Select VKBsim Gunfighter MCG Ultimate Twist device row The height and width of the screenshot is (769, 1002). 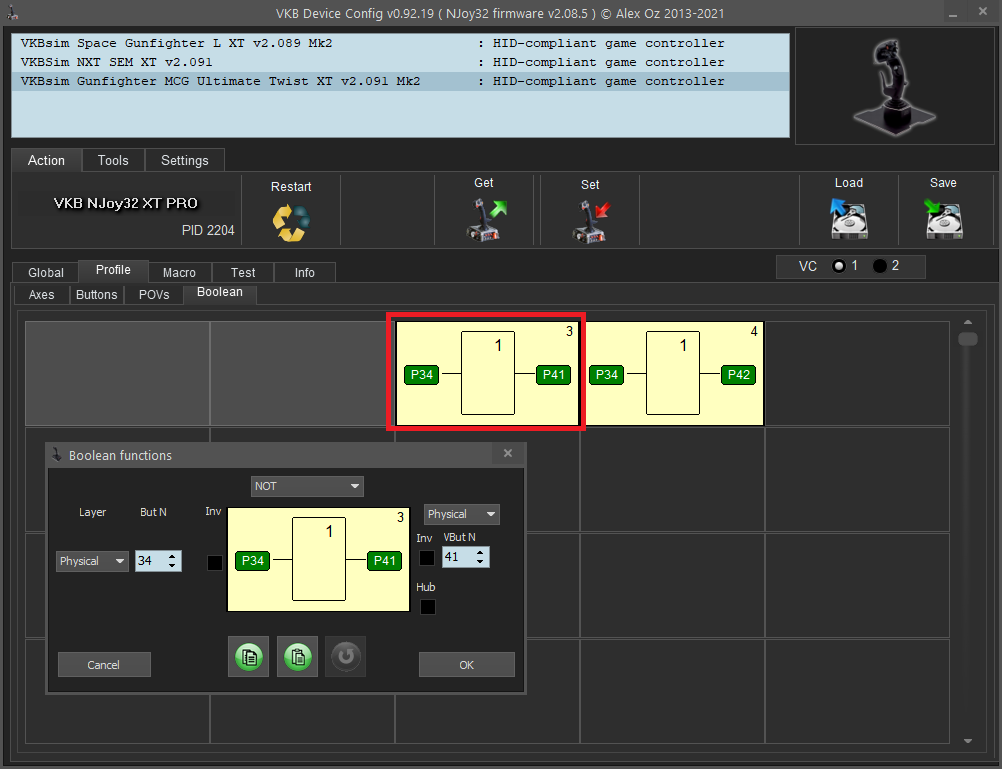401,82
